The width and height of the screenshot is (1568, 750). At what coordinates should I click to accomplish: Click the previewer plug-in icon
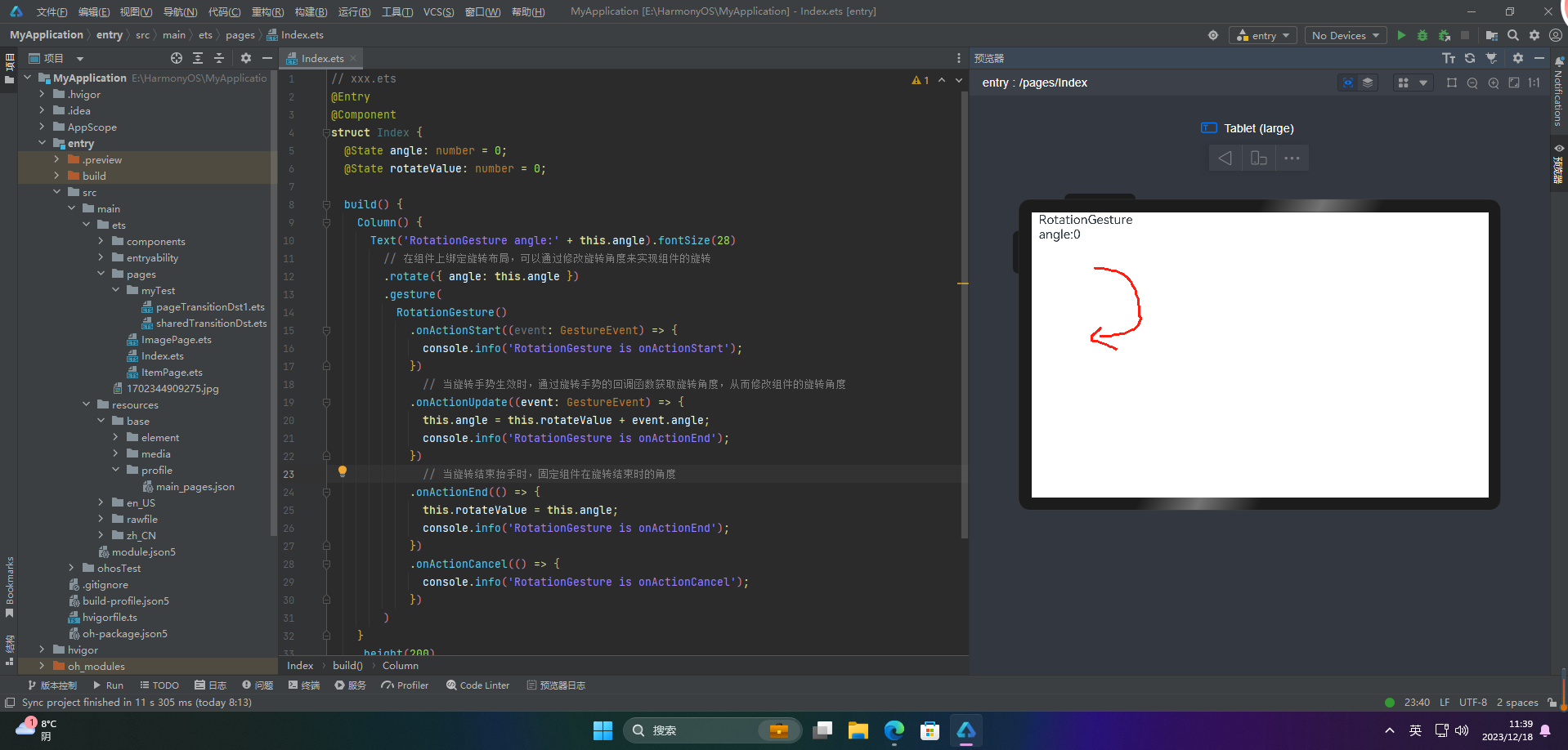point(1491,58)
